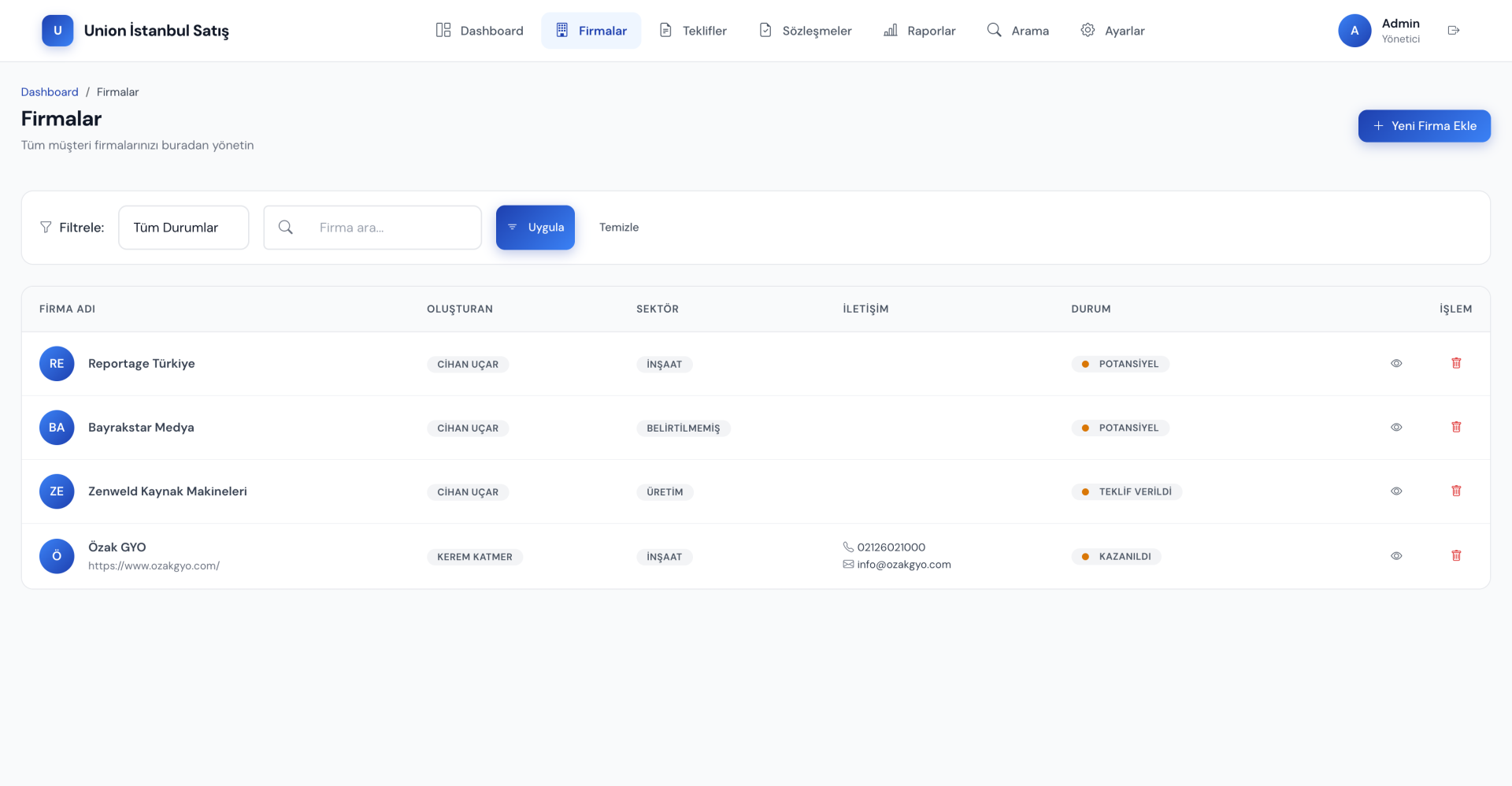Click the logout icon beside Admin
The image size is (1512, 786).
(1453, 31)
